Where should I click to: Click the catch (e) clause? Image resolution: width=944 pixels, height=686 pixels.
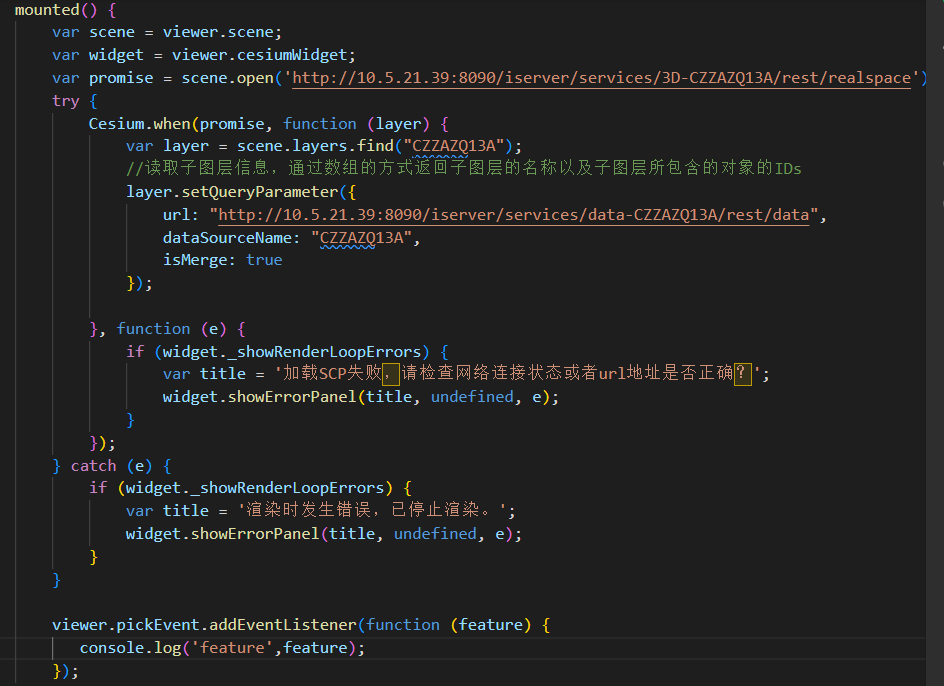click(111, 466)
